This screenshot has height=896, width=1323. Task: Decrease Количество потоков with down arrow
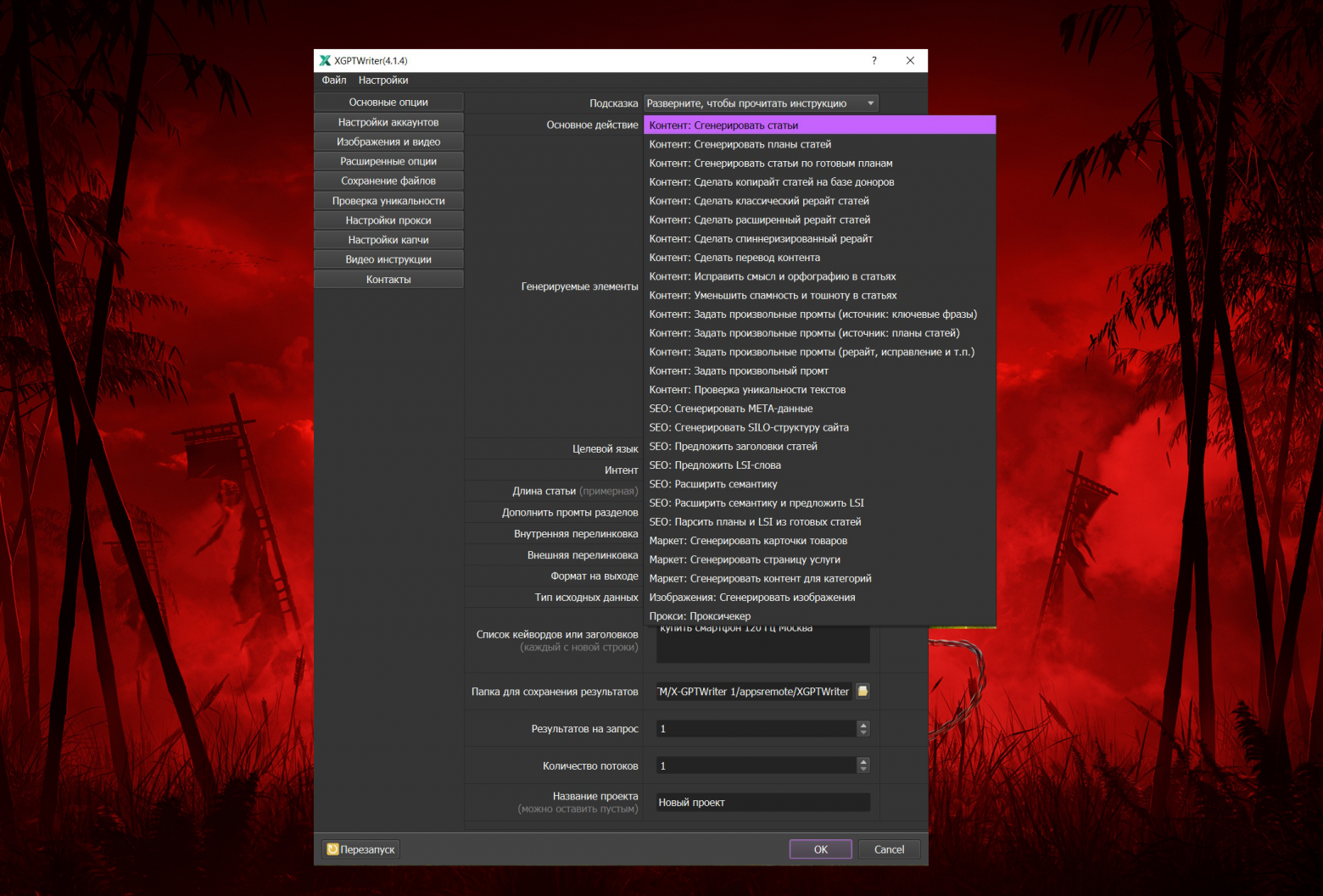863,770
